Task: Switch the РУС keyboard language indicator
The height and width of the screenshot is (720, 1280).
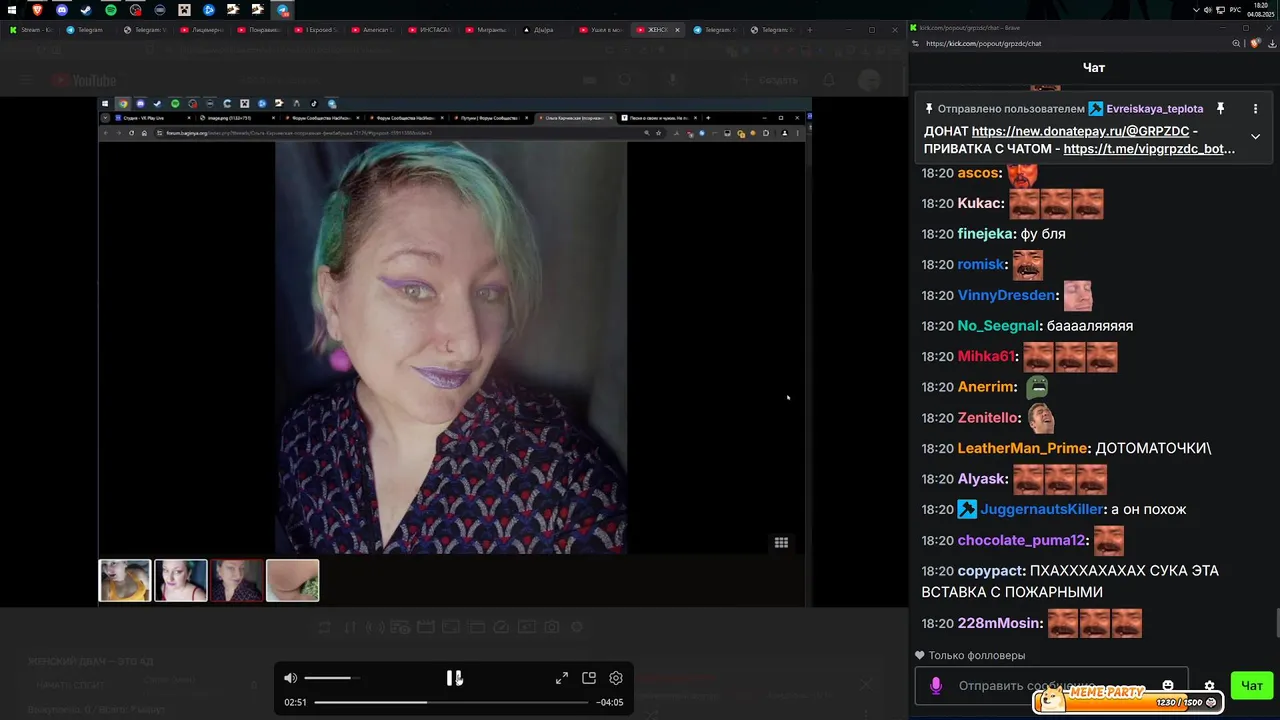Action: [1235, 10]
